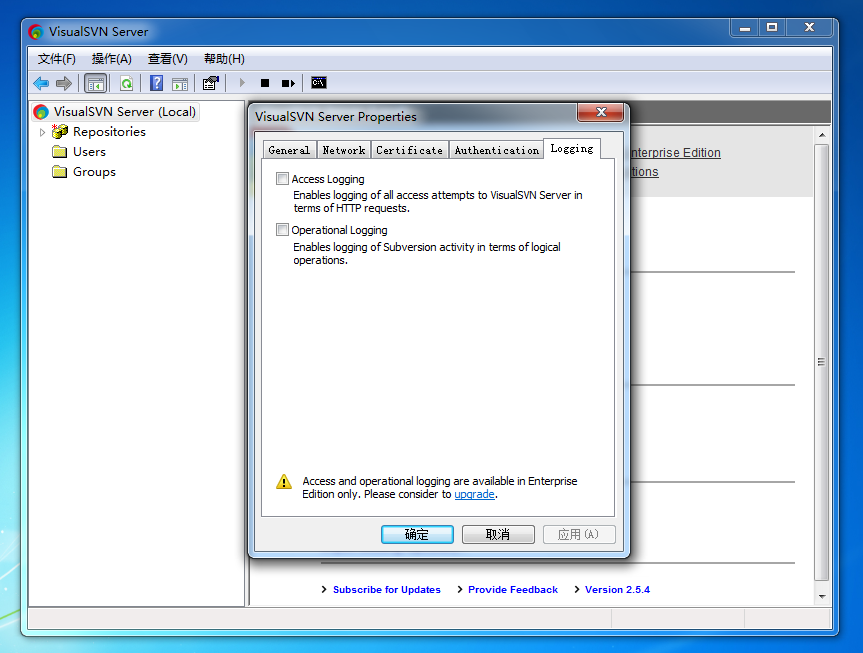Viewport: 863px width, 653px height.
Task: Start the server with the play icon
Action: point(242,83)
